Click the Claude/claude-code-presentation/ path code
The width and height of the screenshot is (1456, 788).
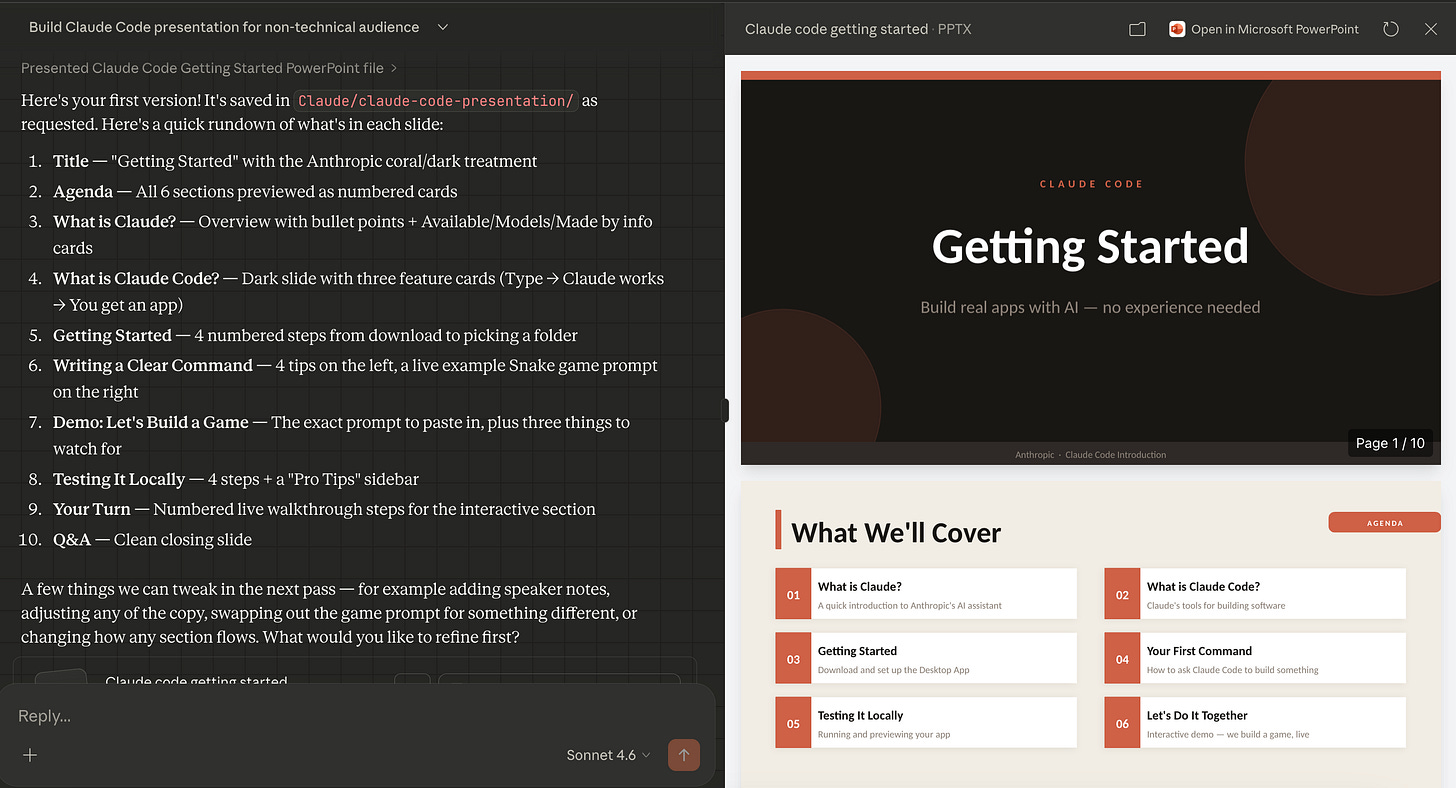[x=437, y=101]
